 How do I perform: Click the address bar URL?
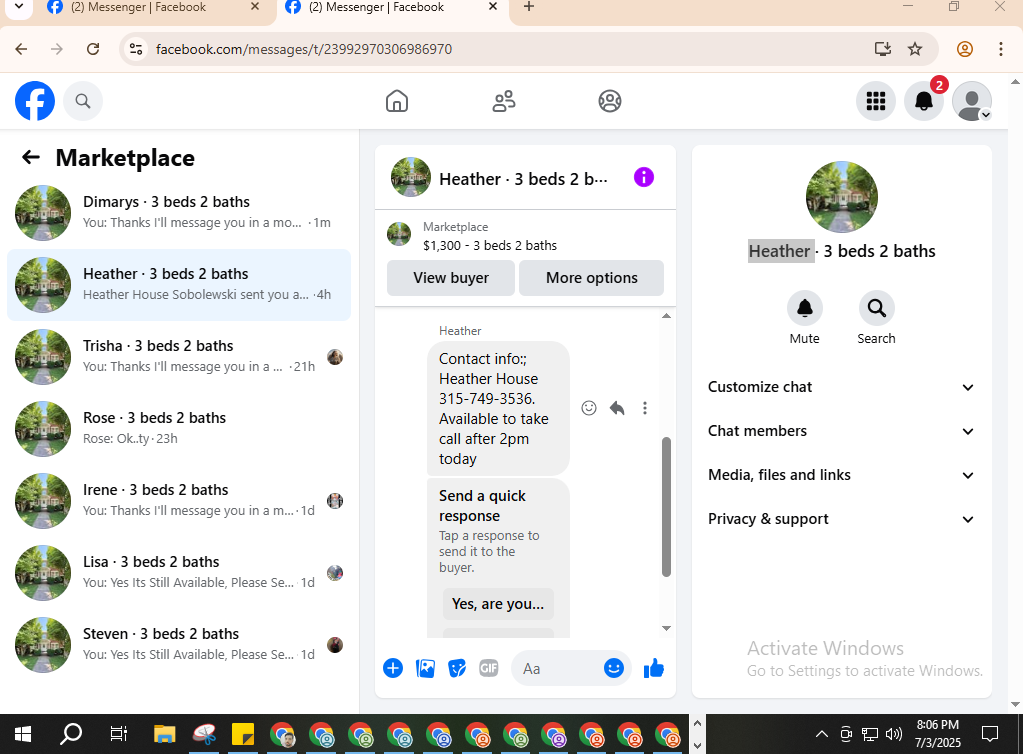tap(304, 49)
